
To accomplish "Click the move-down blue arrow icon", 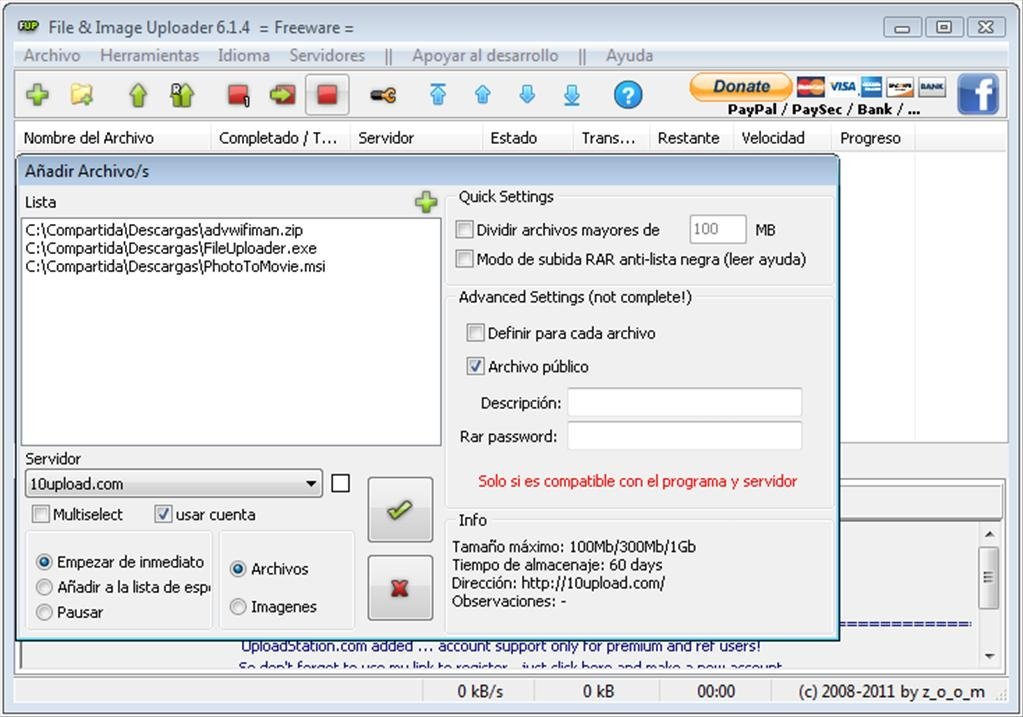I will coord(527,95).
